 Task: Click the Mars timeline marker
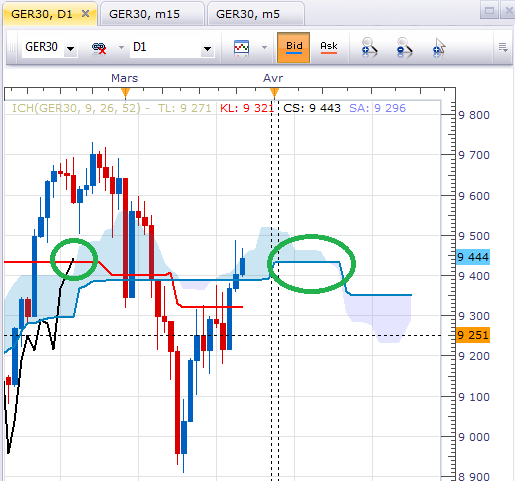pos(125,92)
